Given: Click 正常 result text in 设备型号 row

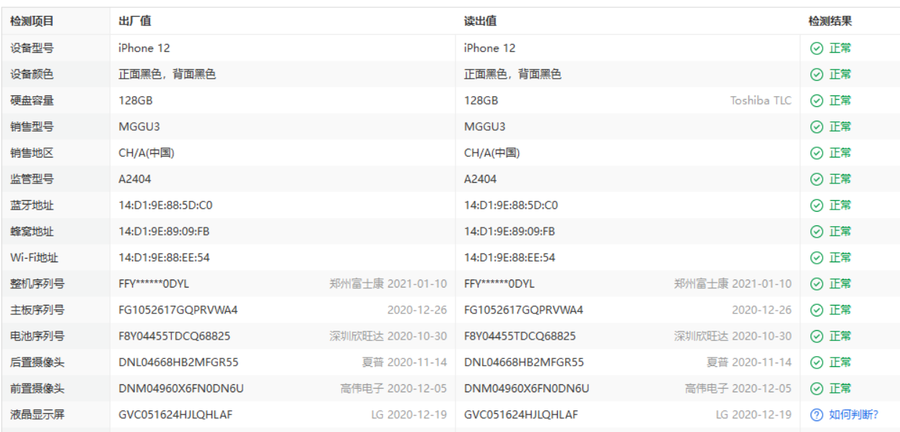Looking at the screenshot, I should (x=840, y=48).
